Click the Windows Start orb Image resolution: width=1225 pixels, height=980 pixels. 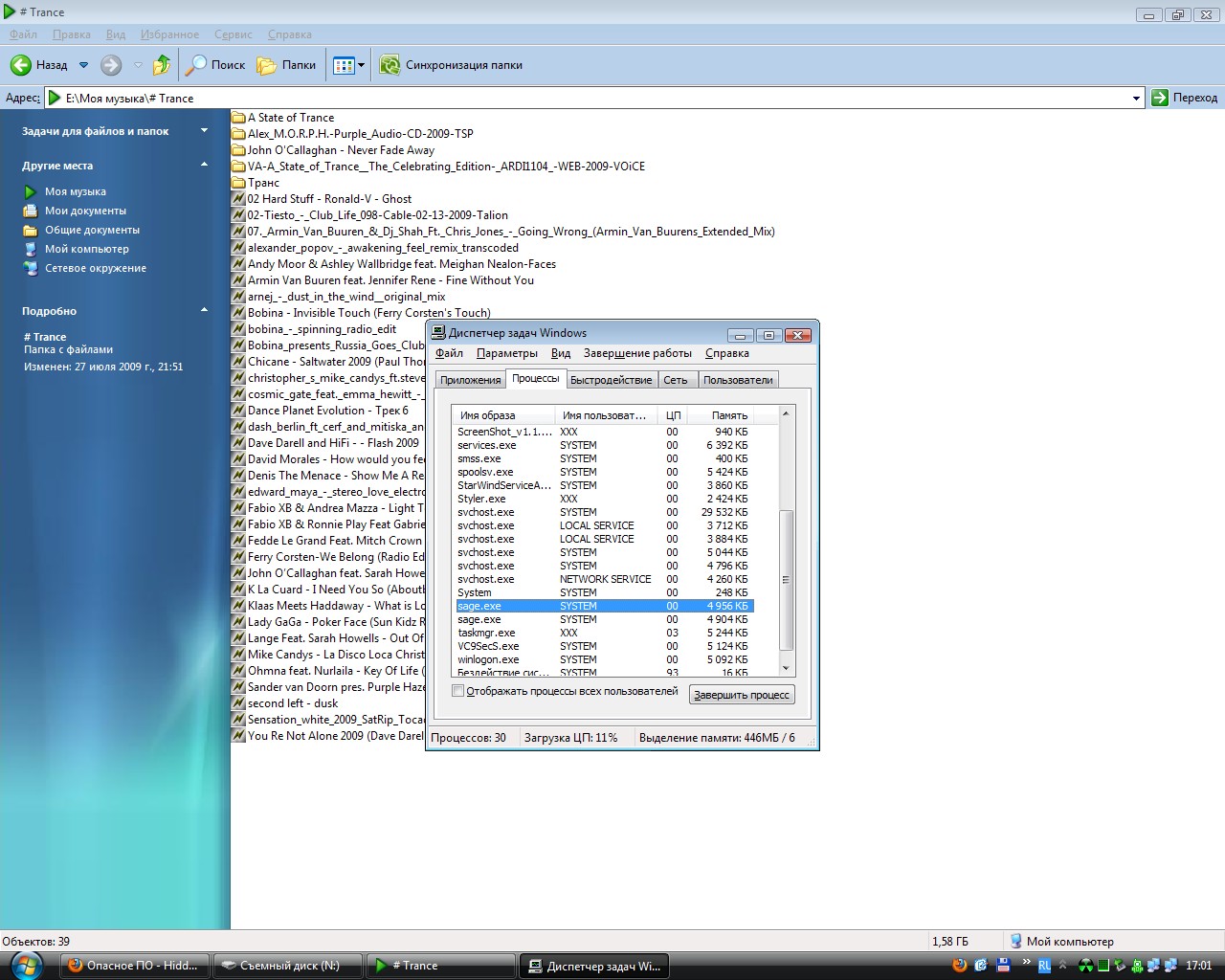(27, 966)
